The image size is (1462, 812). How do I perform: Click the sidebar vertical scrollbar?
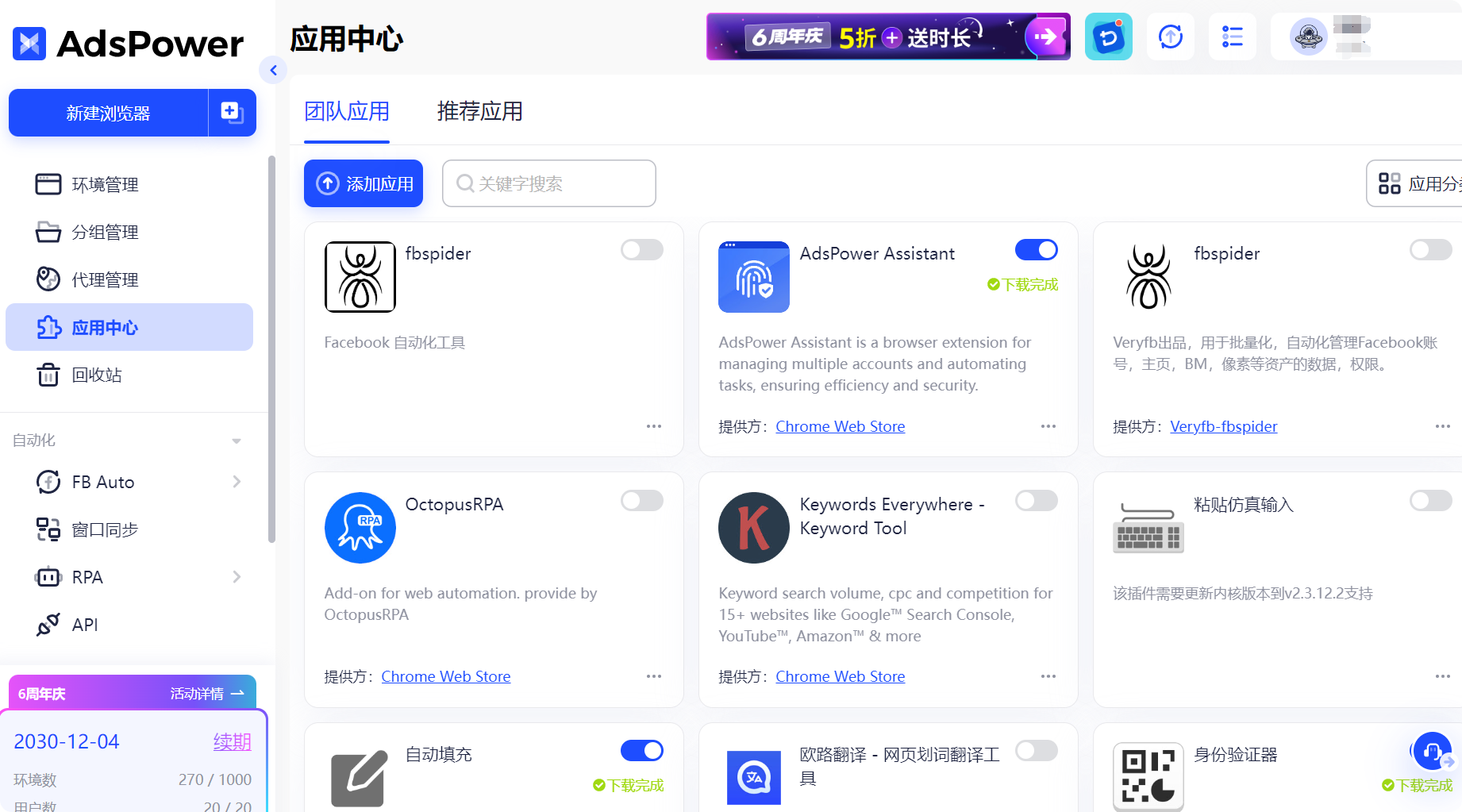(x=271, y=349)
